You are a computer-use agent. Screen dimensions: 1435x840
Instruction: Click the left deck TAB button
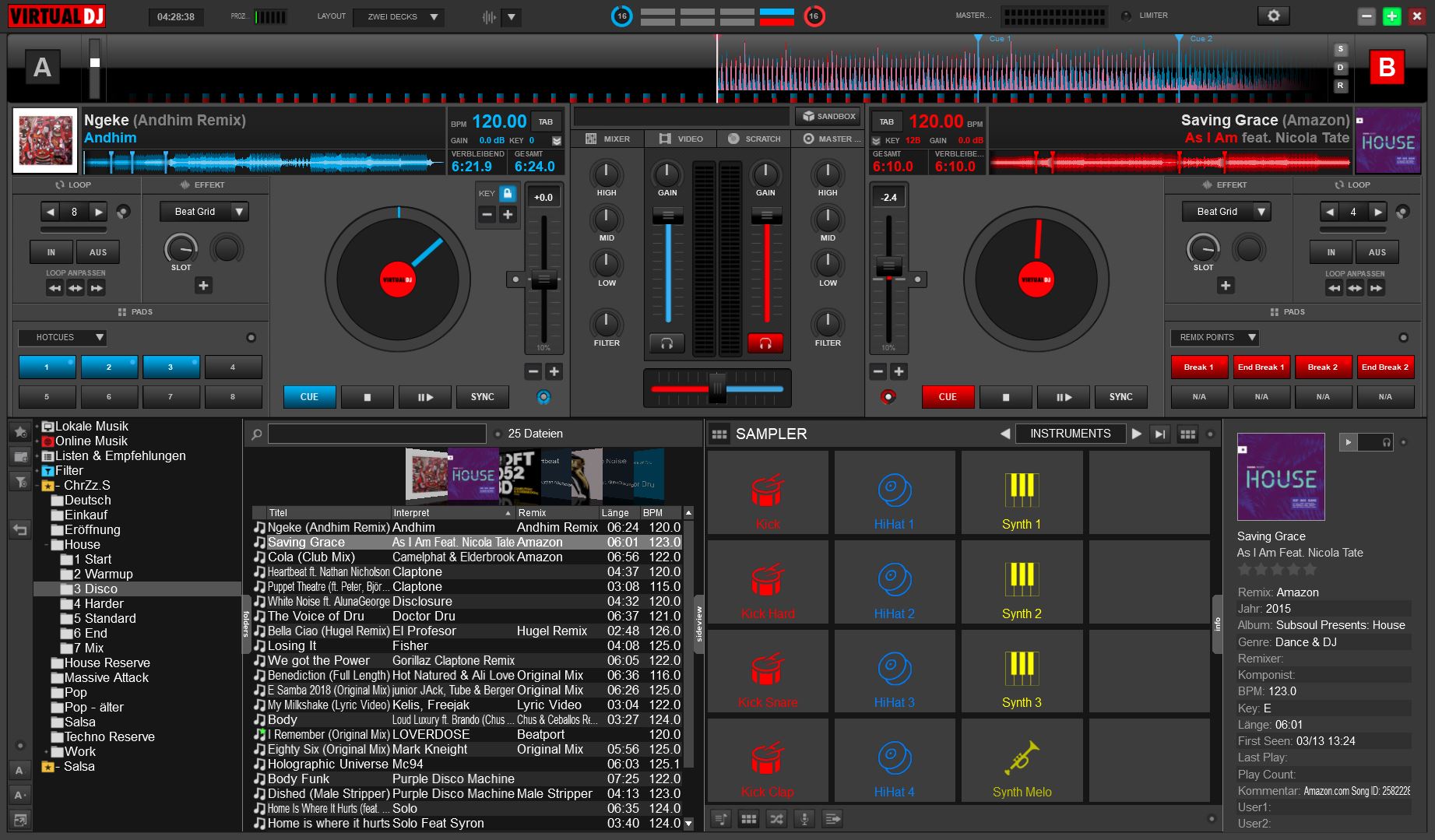pos(546,121)
